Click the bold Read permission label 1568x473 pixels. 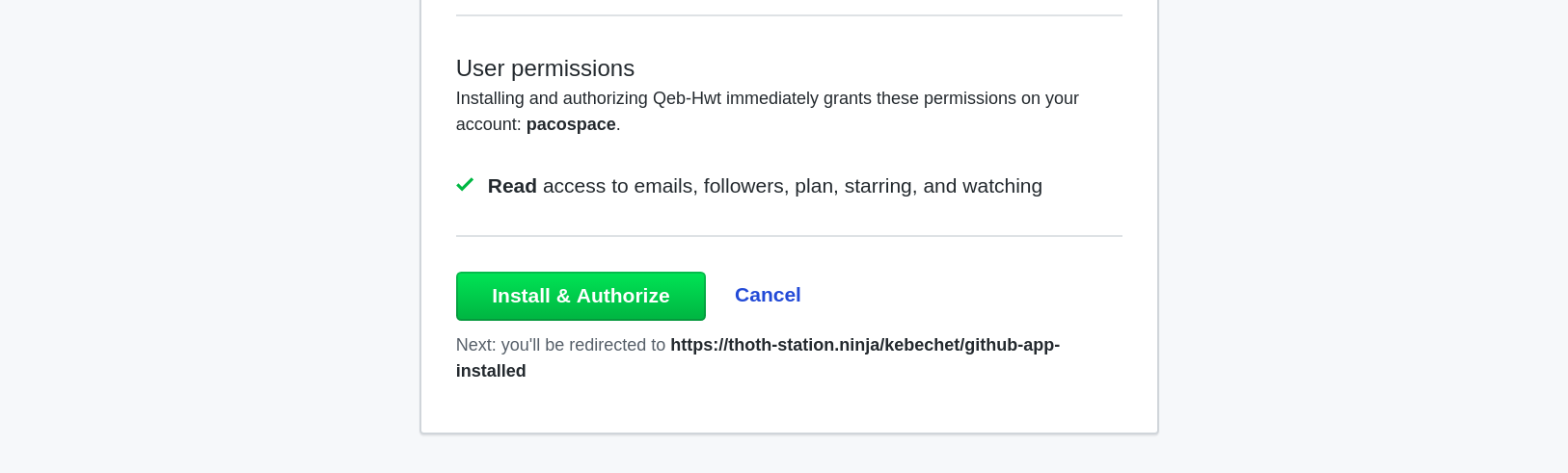(x=512, y=186)
